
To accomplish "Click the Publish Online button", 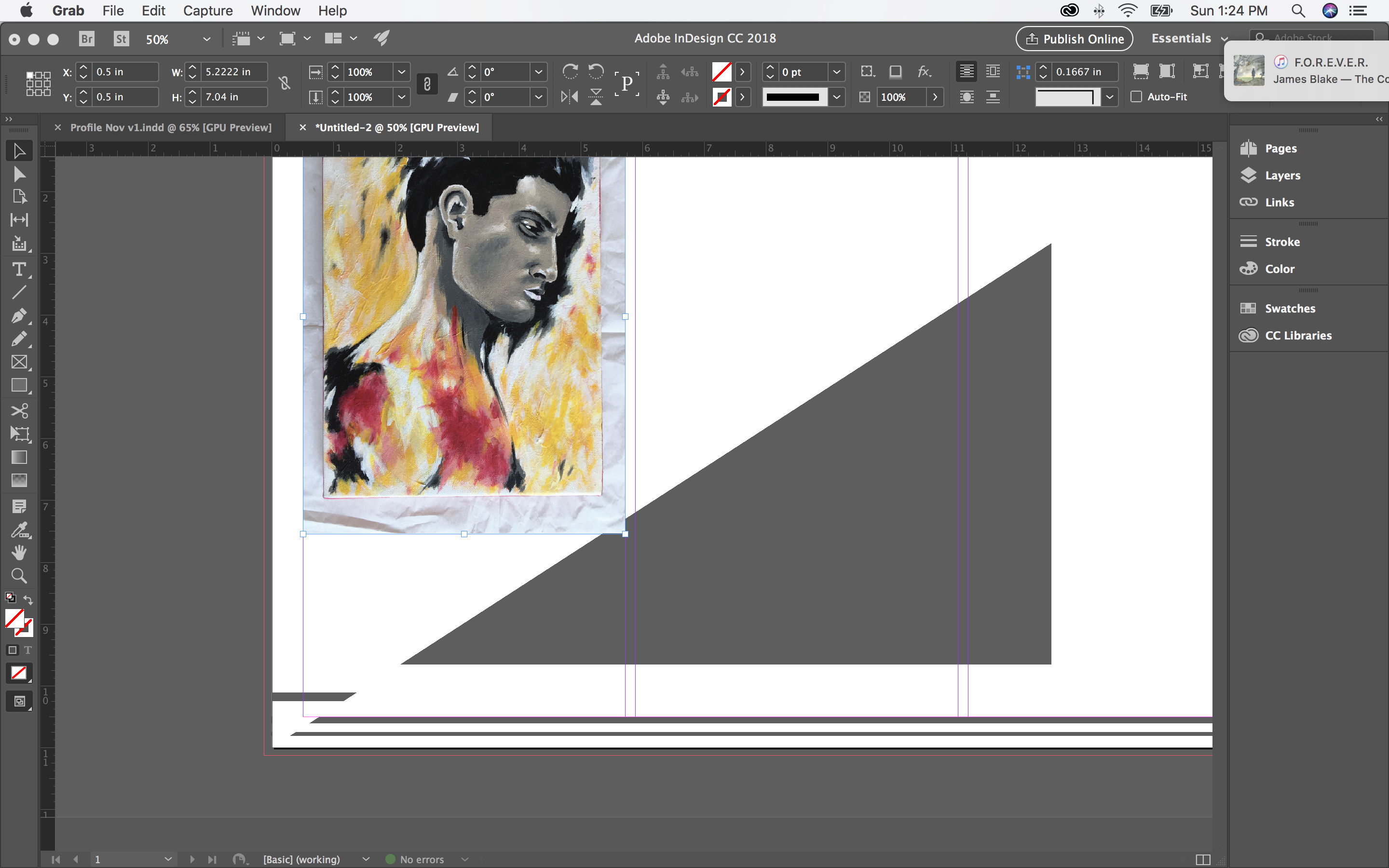I will point(1073,39).
